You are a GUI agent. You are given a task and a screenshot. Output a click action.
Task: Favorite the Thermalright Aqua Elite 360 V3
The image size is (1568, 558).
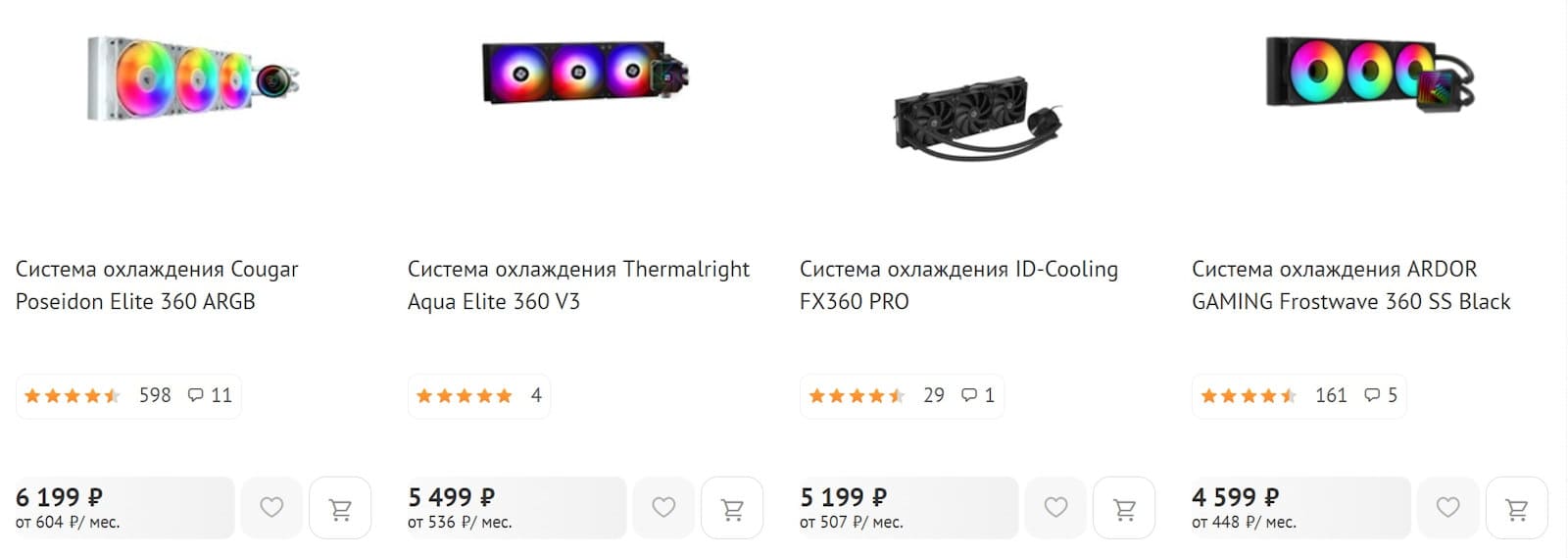click(663, 508)
